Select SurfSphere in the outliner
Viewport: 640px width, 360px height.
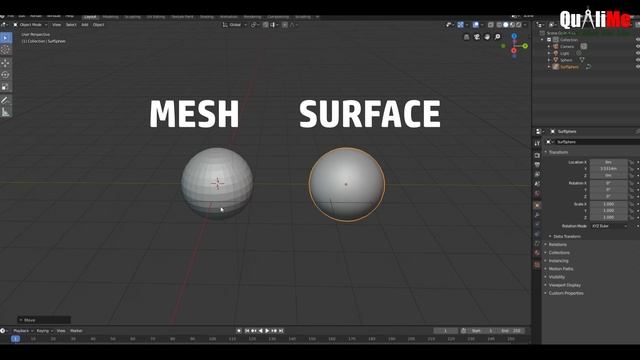[x=569, y=67]
